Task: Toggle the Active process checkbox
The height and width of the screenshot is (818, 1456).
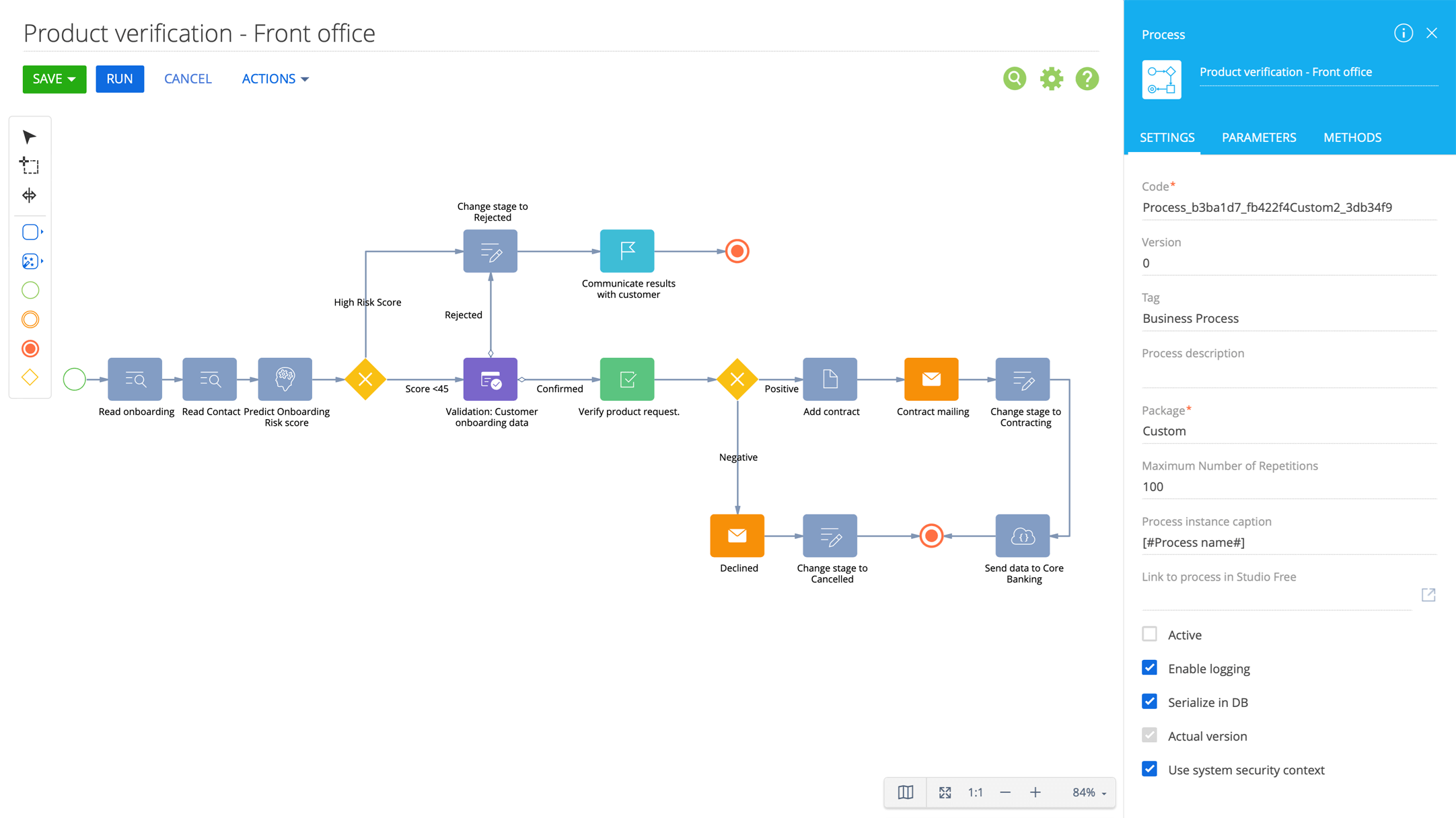Action: click(x=1150, y=634)
